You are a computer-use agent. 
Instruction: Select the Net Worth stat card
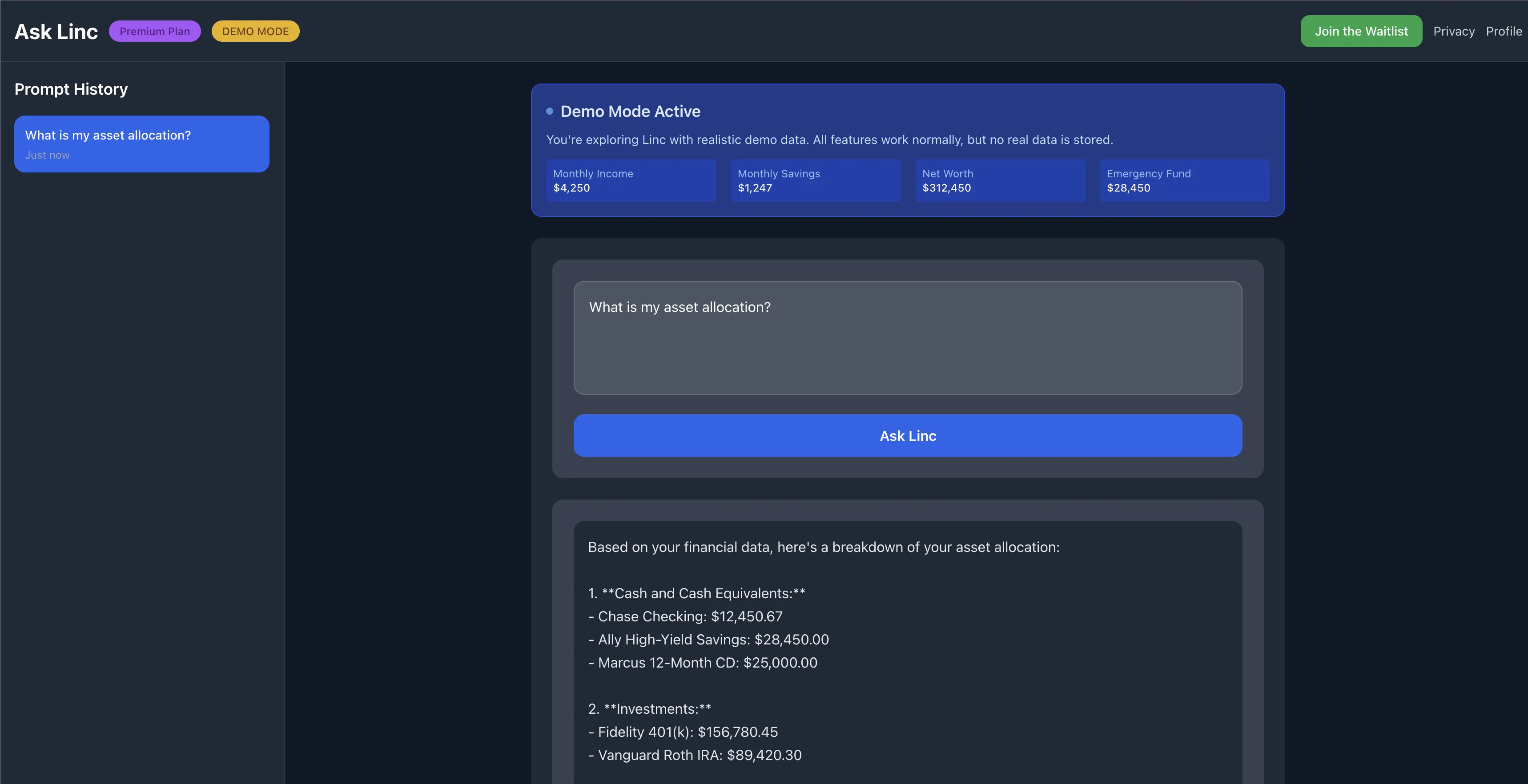pos(1000,180)
